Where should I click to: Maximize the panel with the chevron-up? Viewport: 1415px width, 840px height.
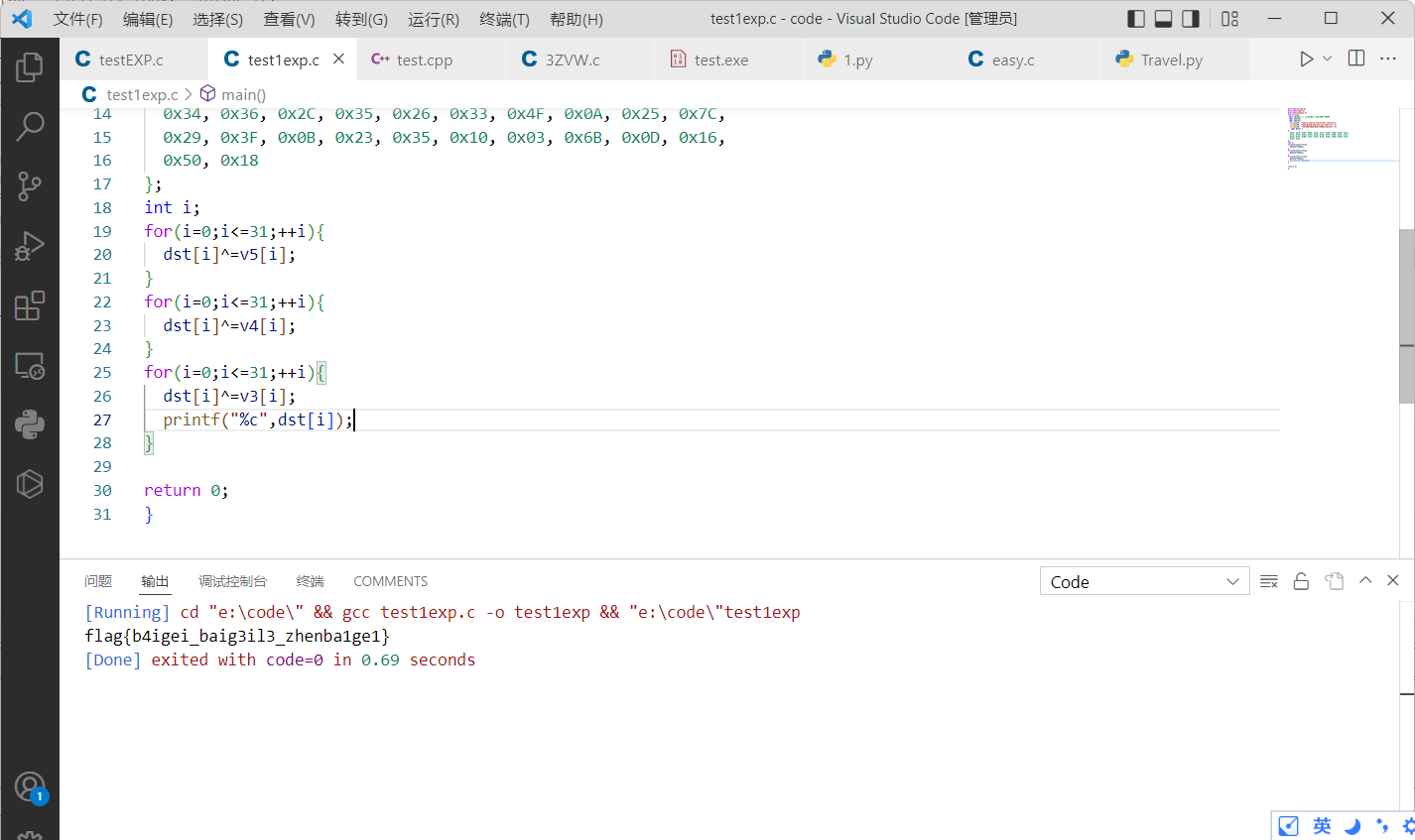point(1365,581)
